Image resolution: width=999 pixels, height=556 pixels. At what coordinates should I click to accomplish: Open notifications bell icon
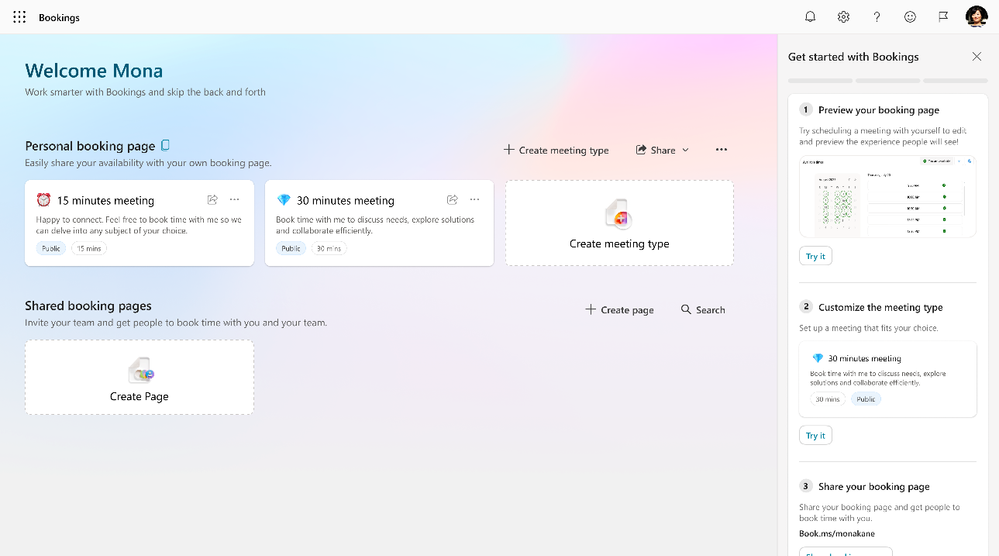(810, 17)
